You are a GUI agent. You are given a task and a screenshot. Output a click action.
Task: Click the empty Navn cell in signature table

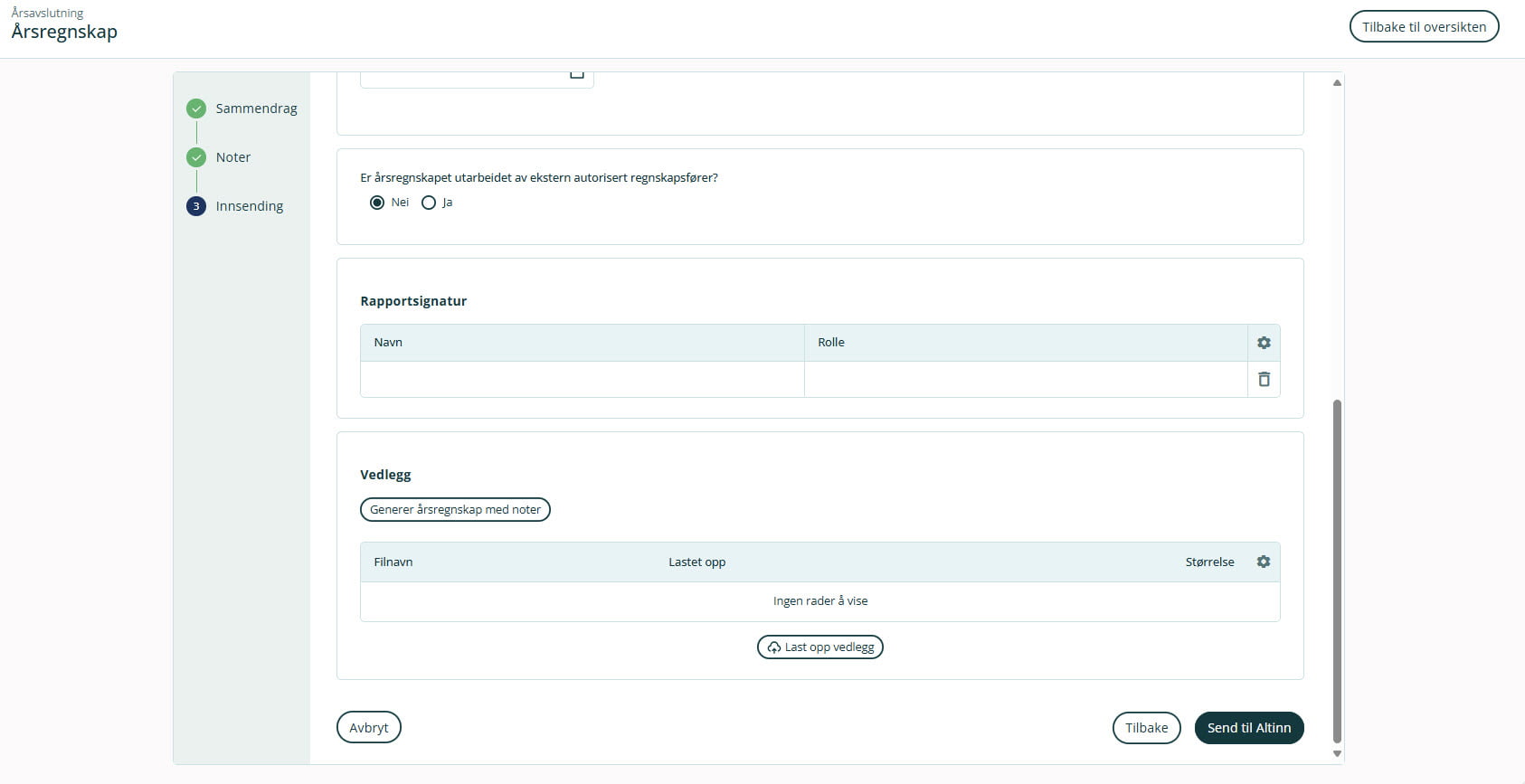pos(582,380)
